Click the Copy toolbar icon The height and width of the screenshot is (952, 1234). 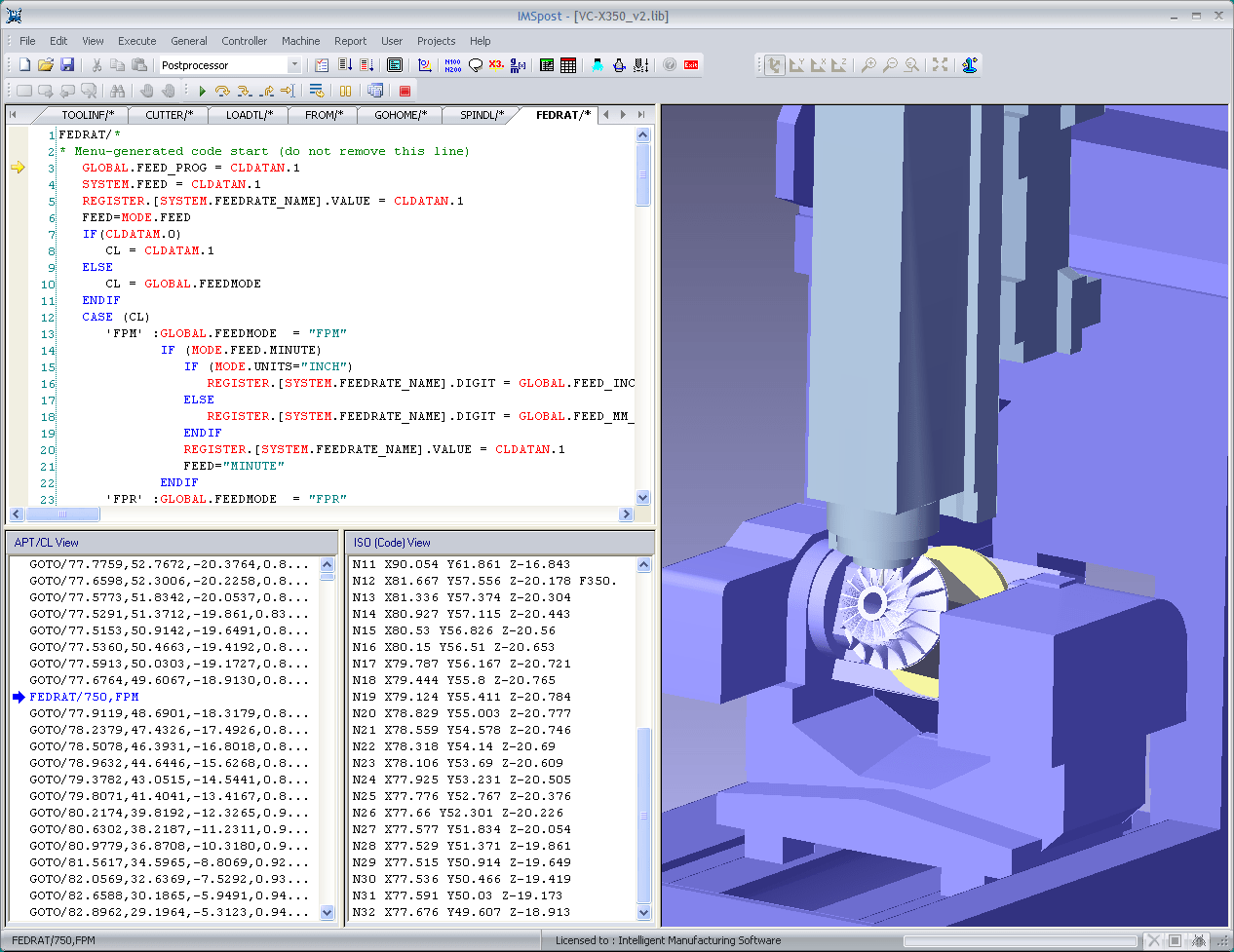(x=118, y=65)
